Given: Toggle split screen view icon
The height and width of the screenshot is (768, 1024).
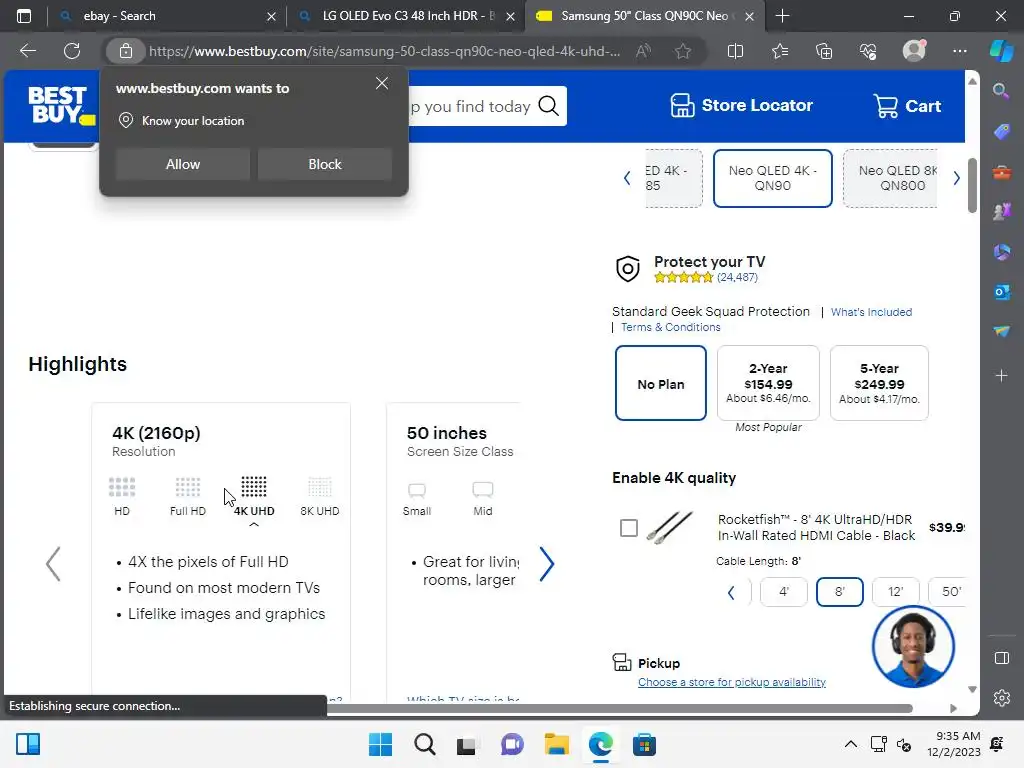Looking at the screenshot, I should (x=735, y=51).
